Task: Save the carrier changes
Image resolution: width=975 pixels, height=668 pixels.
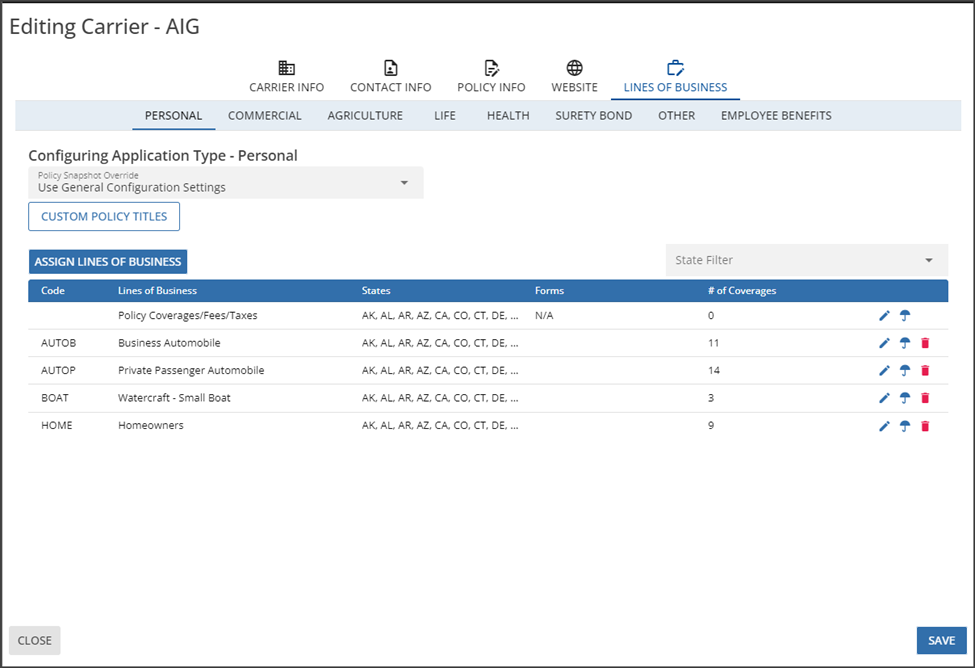Action: (941, 641)
